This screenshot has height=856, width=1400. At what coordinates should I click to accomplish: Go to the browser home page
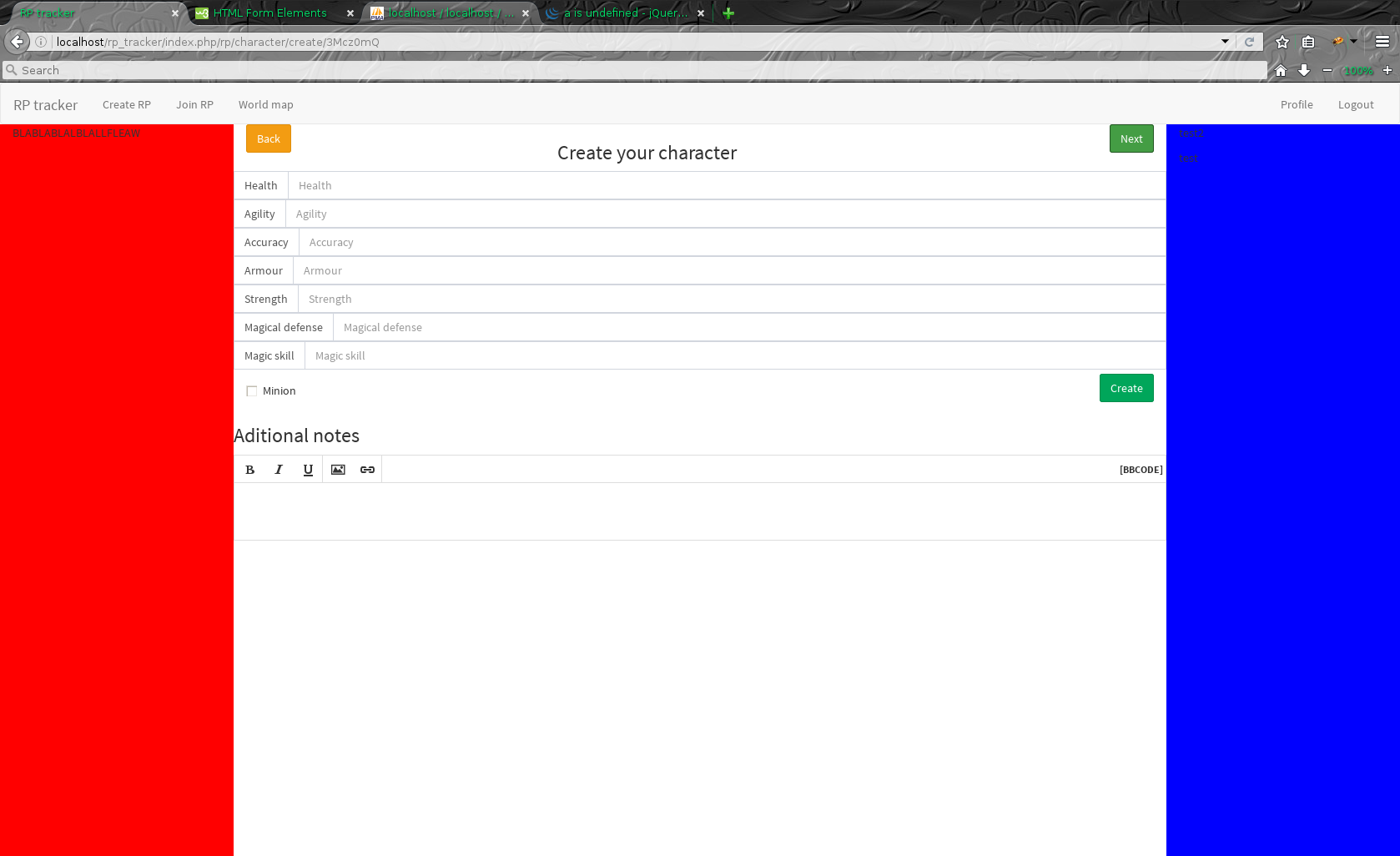1281,71
